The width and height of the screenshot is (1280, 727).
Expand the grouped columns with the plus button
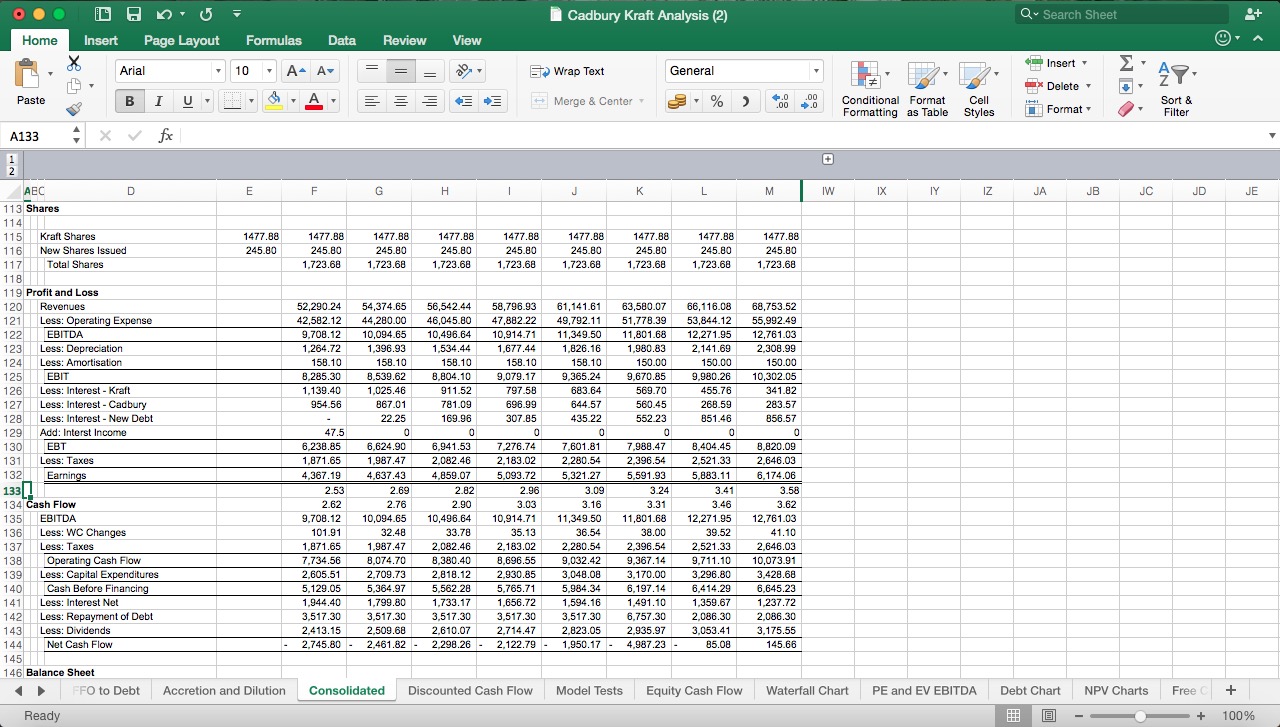tap(828, 159)
